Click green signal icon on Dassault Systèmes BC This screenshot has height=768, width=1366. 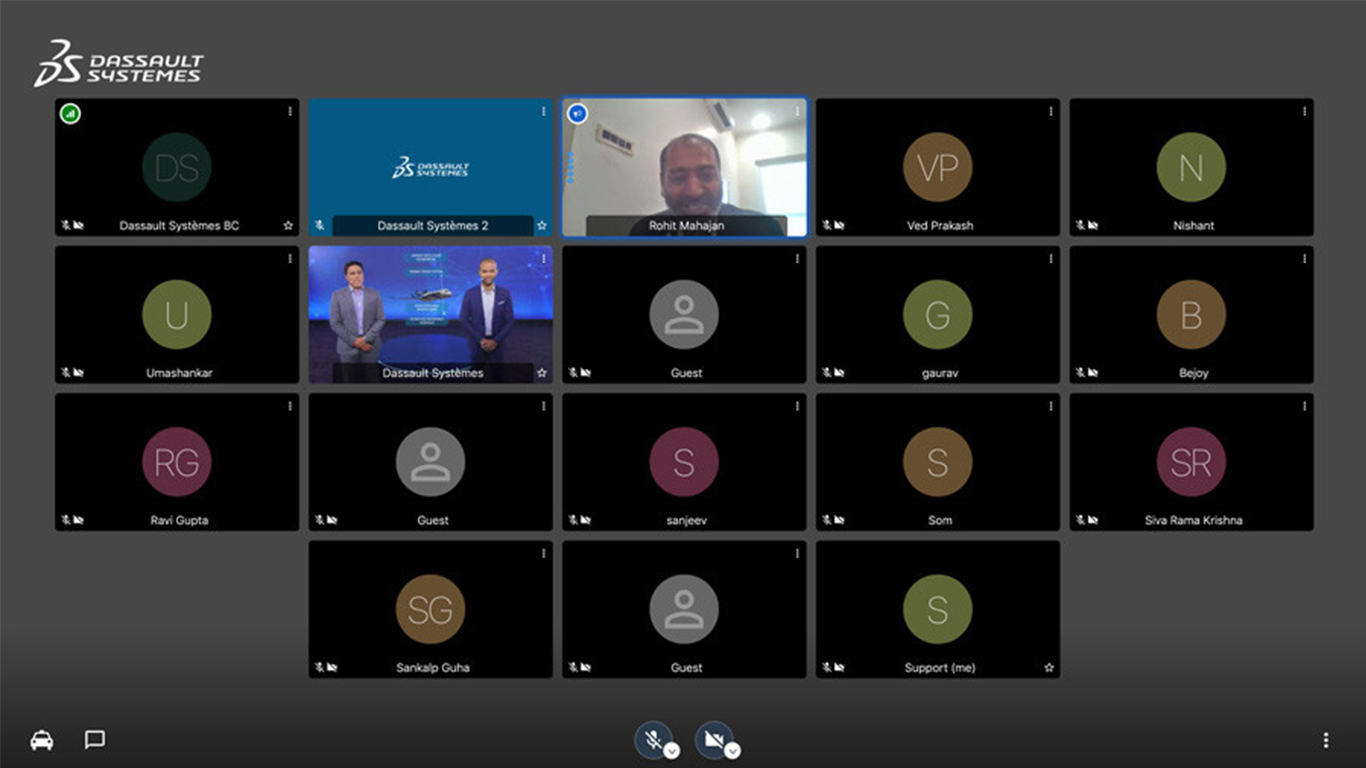pos(70,114)
